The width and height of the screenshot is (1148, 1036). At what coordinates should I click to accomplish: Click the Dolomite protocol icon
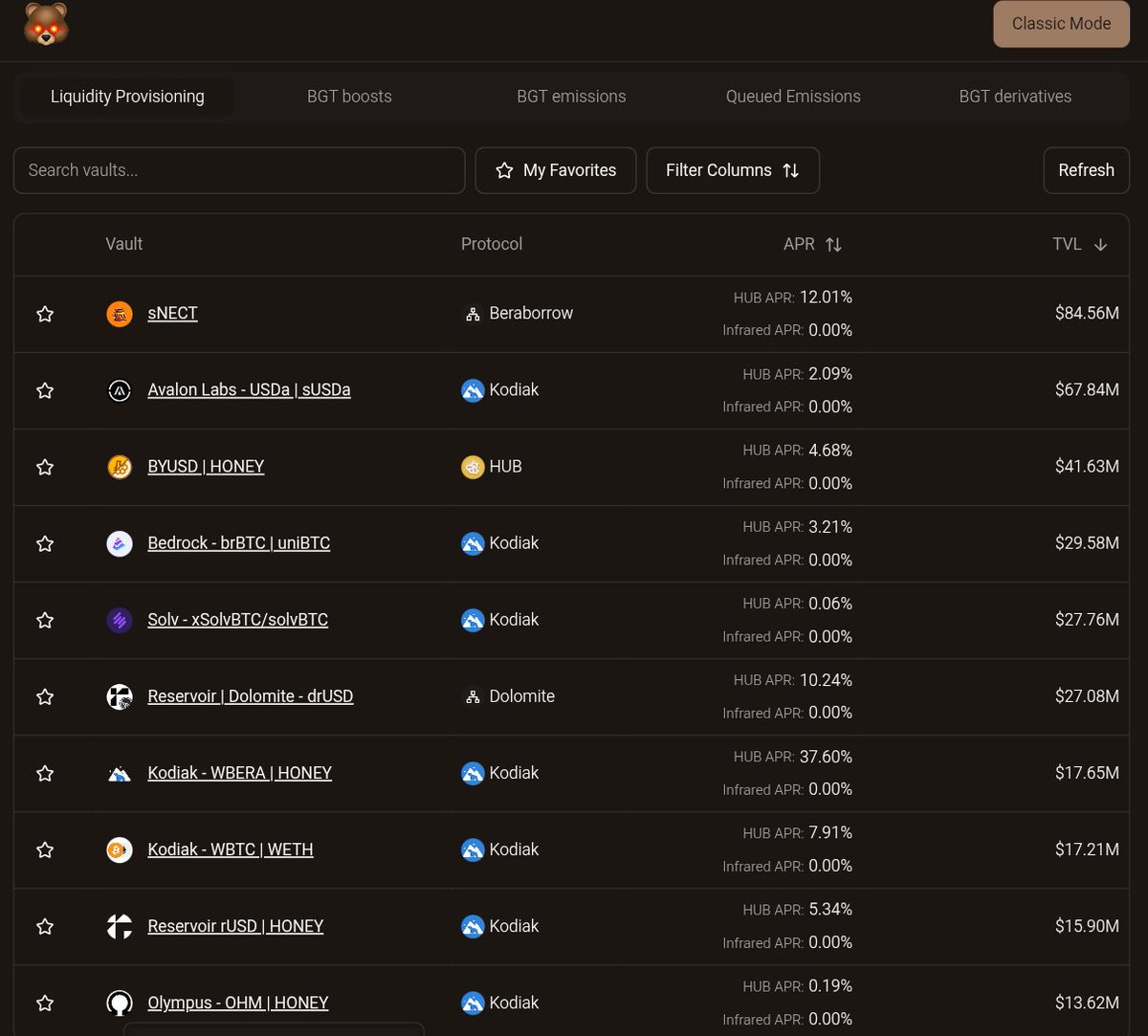coord(472,696)
